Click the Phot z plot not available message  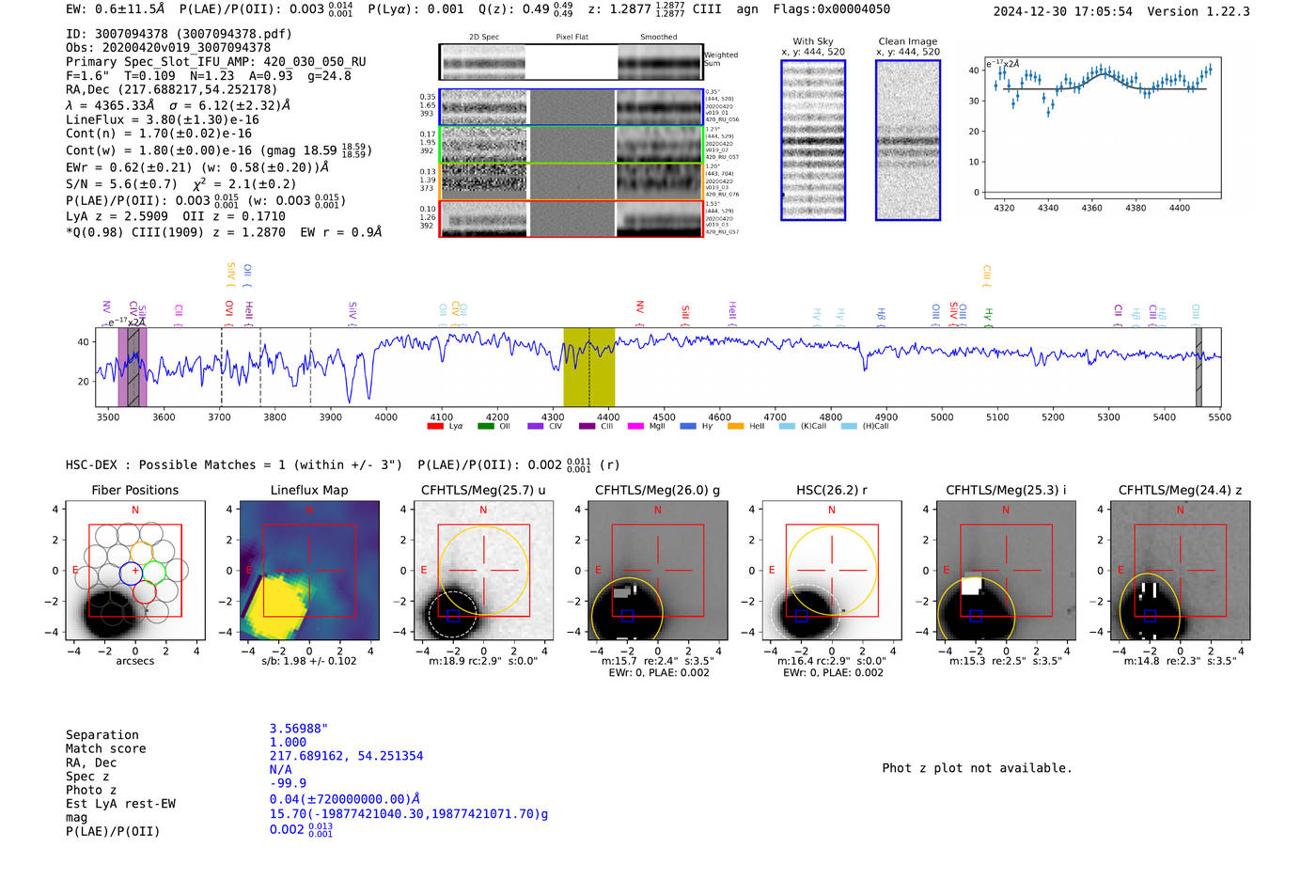tap(977, 768)
